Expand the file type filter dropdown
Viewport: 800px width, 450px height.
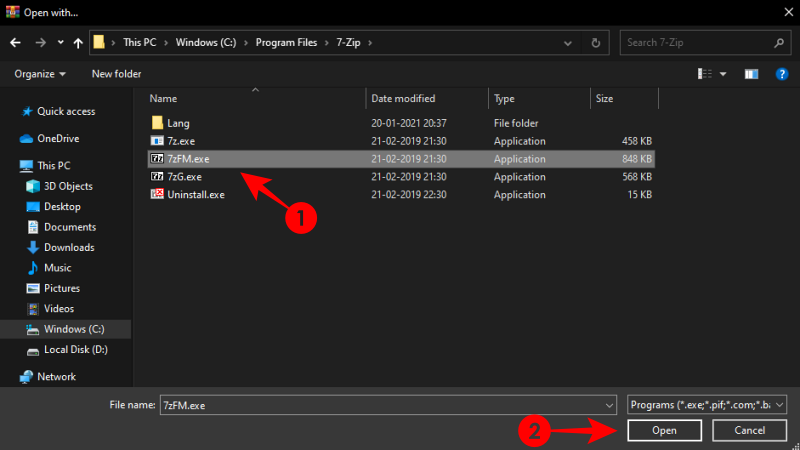click(x=707, y=404)
